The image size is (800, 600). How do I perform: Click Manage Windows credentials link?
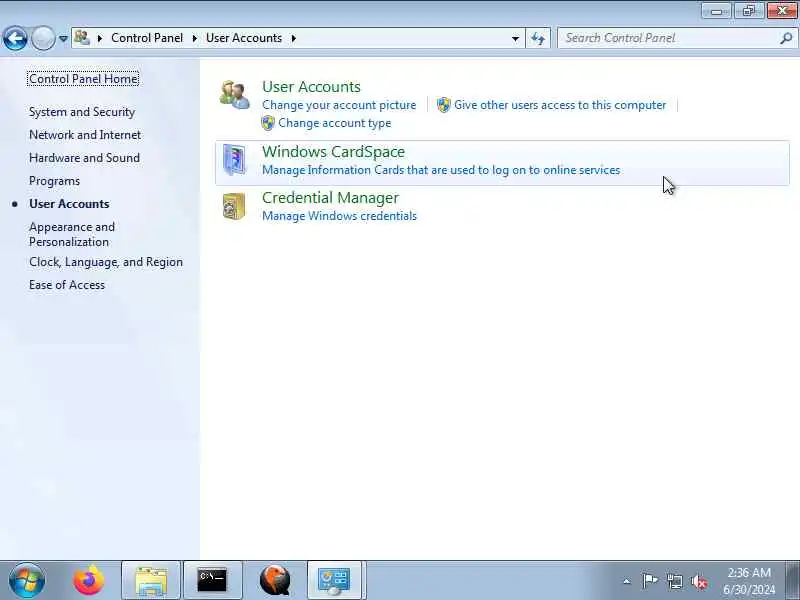pos(339,216)
